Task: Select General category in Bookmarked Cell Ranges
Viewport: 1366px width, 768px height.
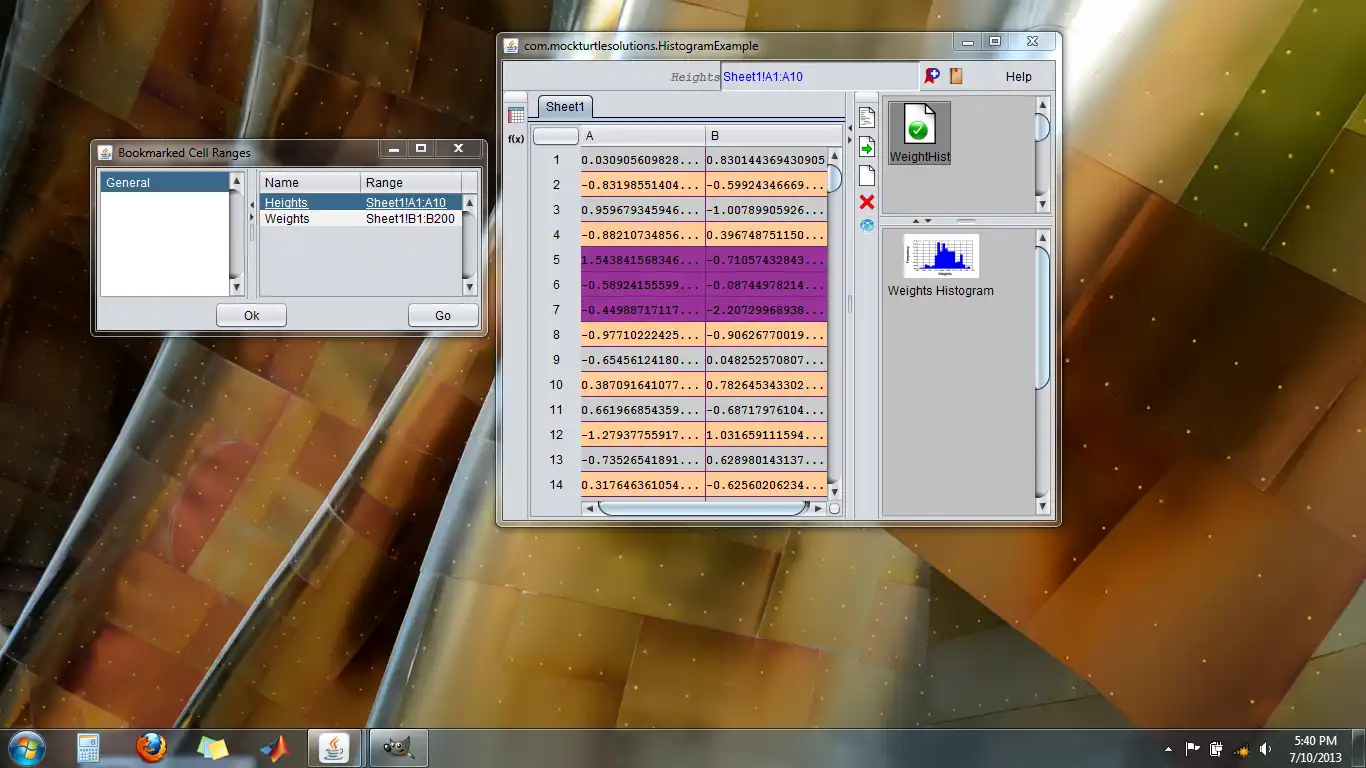Action: coord(165,183)
